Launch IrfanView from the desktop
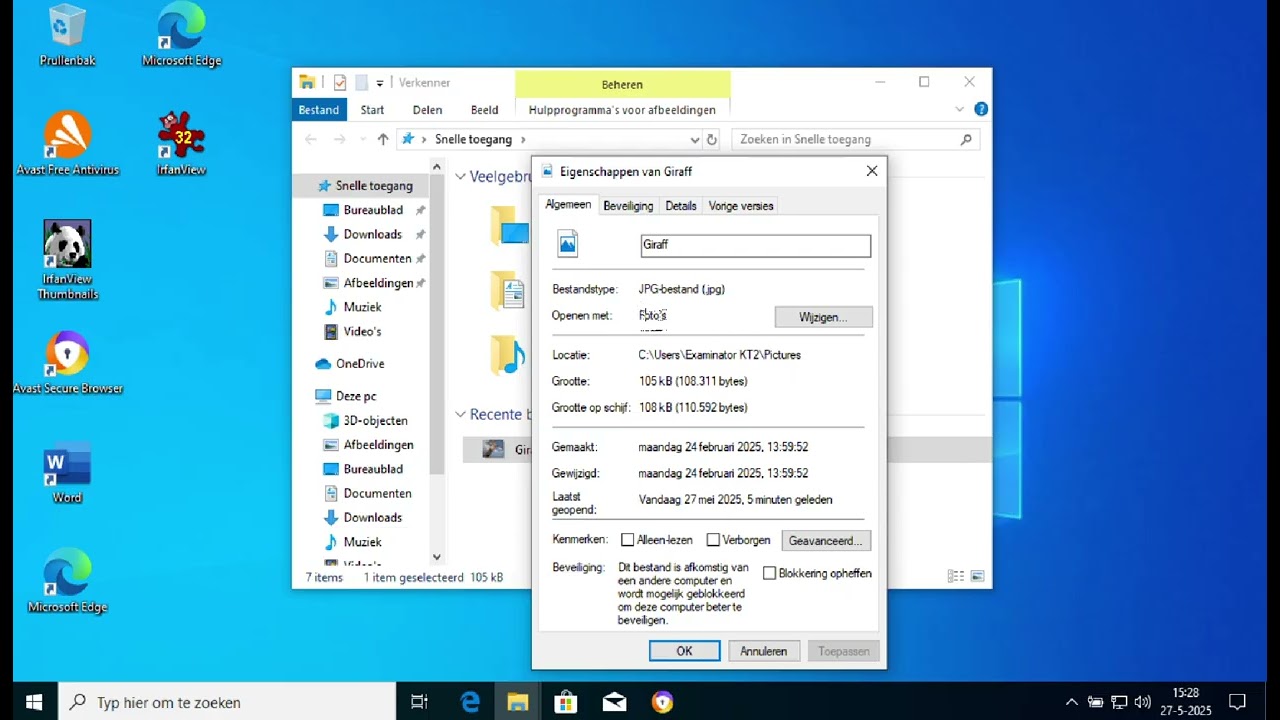The image size is (1280, 720). click(x=181, y=143)
